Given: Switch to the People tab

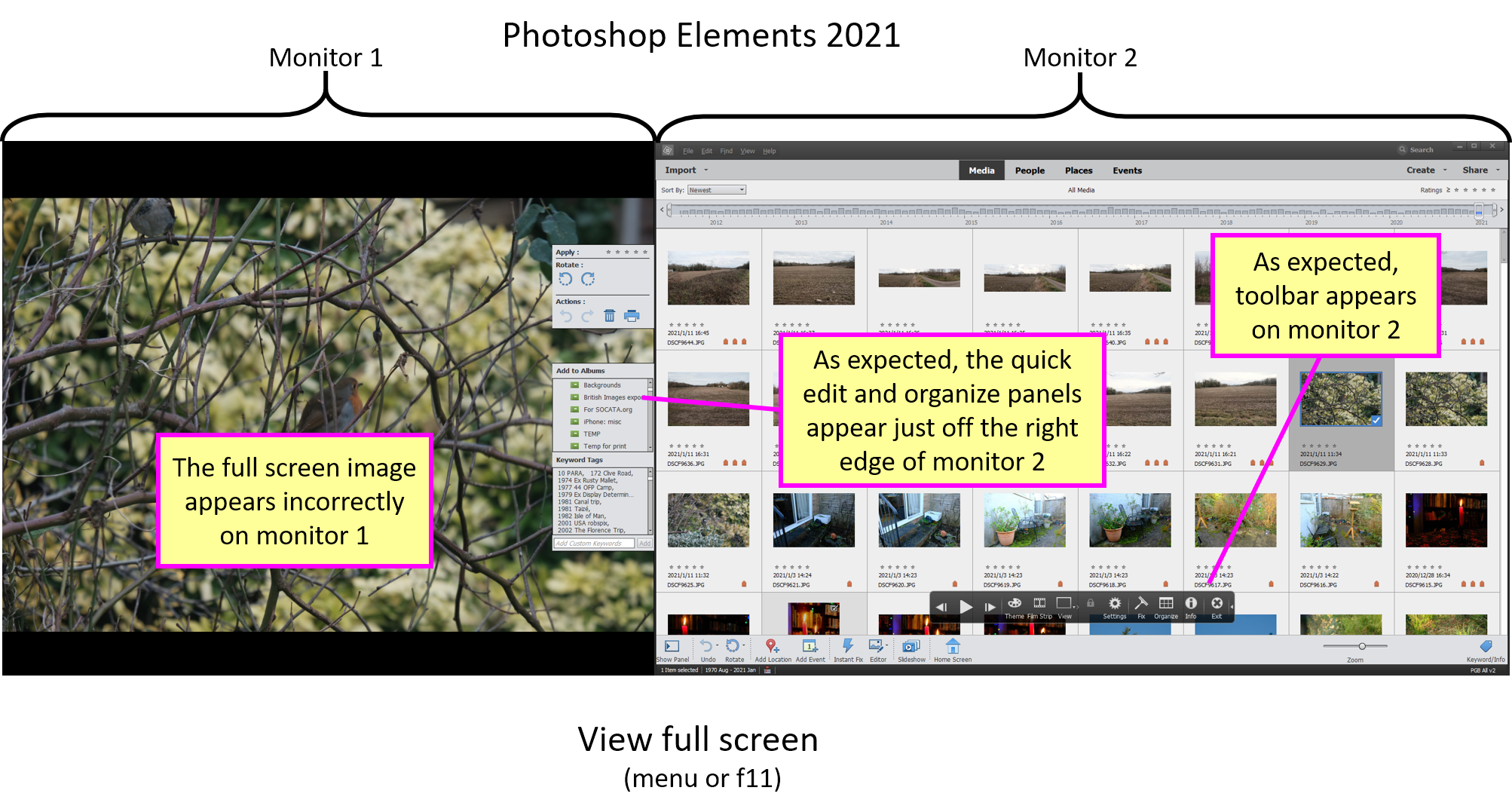Looking at the screenshot, I should [x=1030, y=170].
